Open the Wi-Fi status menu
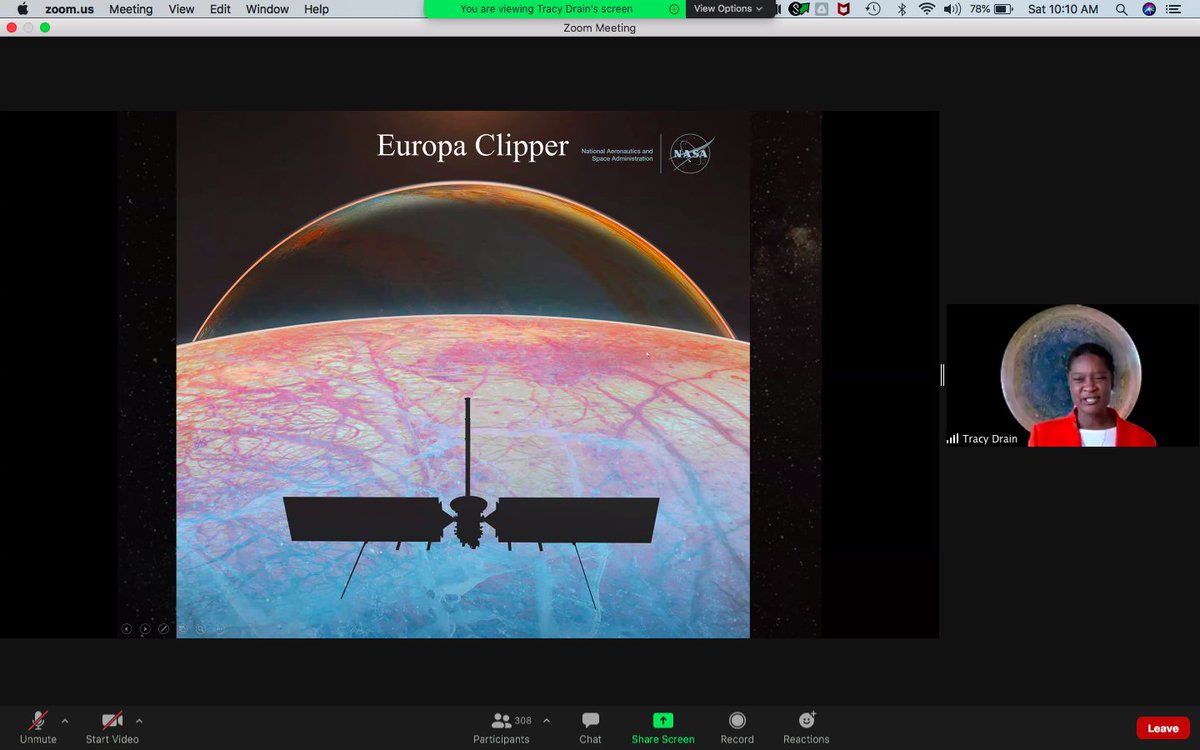Screen dimensions: 1200x750 (926, 9)
